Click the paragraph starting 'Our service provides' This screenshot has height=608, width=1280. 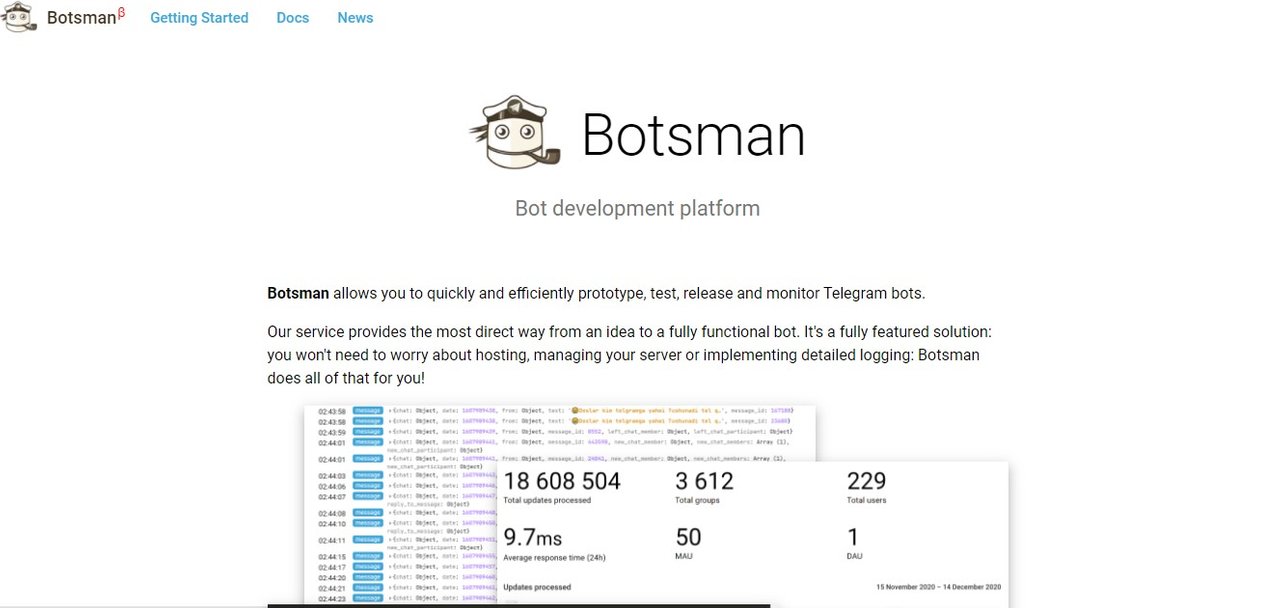pyautogui.click(x=629, y=354)
